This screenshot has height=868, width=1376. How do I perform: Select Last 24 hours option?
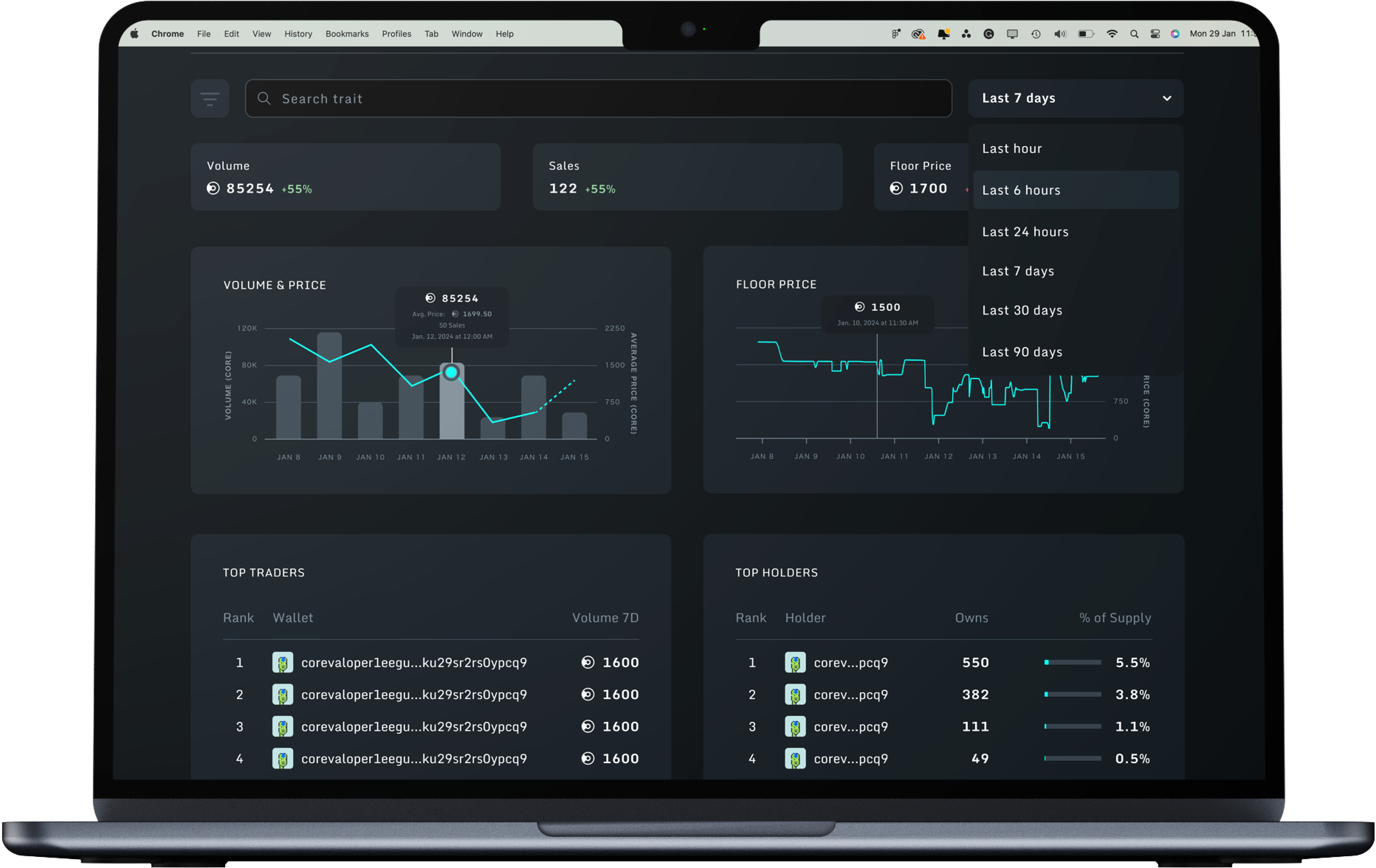coord(1025,232)
